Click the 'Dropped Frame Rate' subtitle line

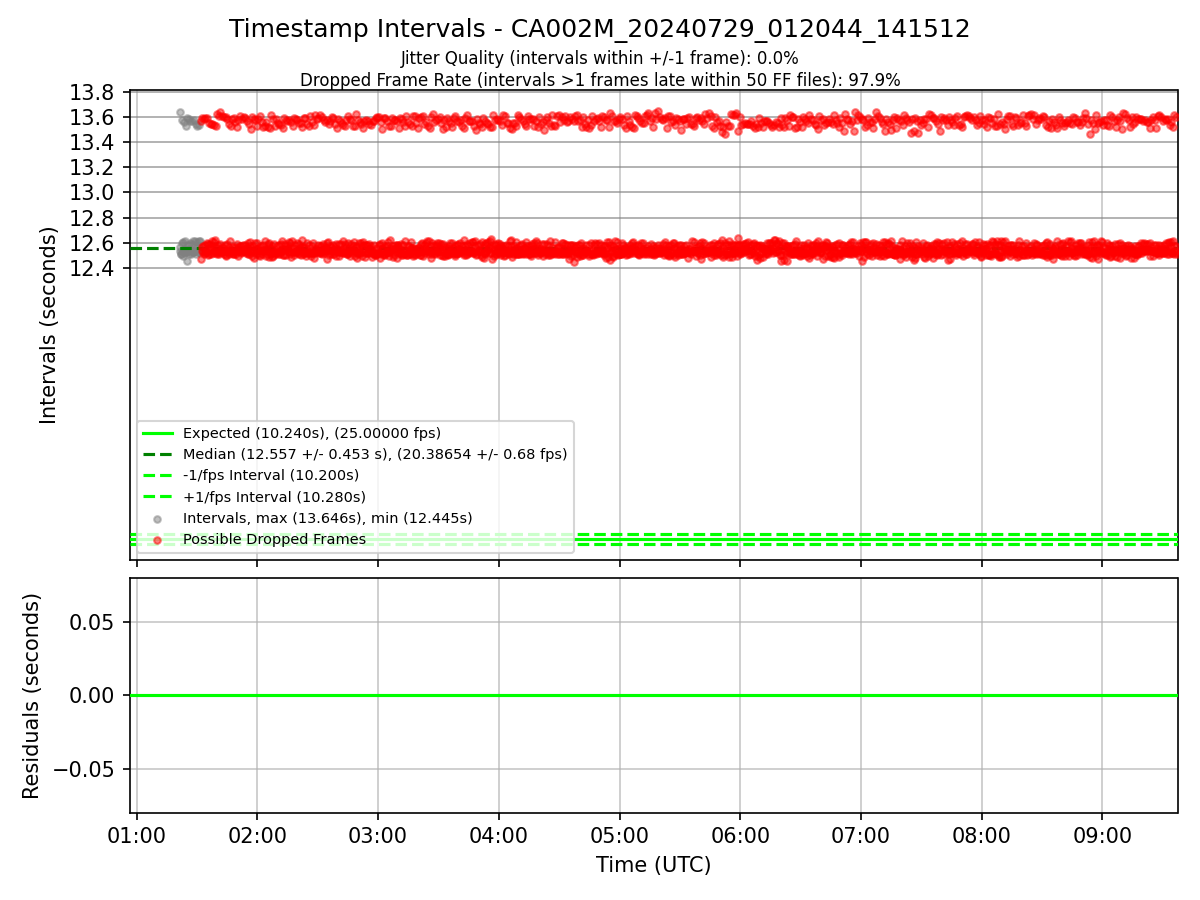click(600, 80)
